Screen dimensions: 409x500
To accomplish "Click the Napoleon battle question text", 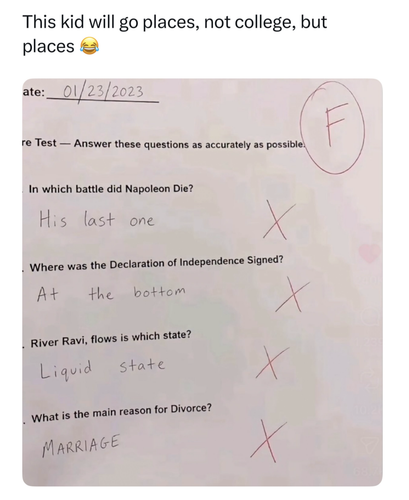I will click(x=111, y=189).
